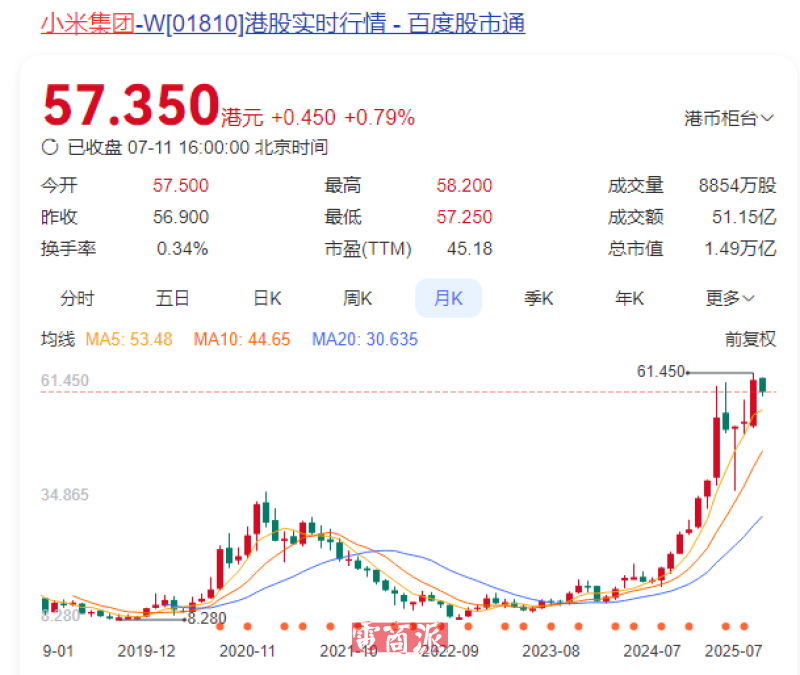The height and width of the screenshot is (675, 800).
Task: Click the 已收盘 07-11 16:00:00 北京时间 status
Action: coord(197,147)
